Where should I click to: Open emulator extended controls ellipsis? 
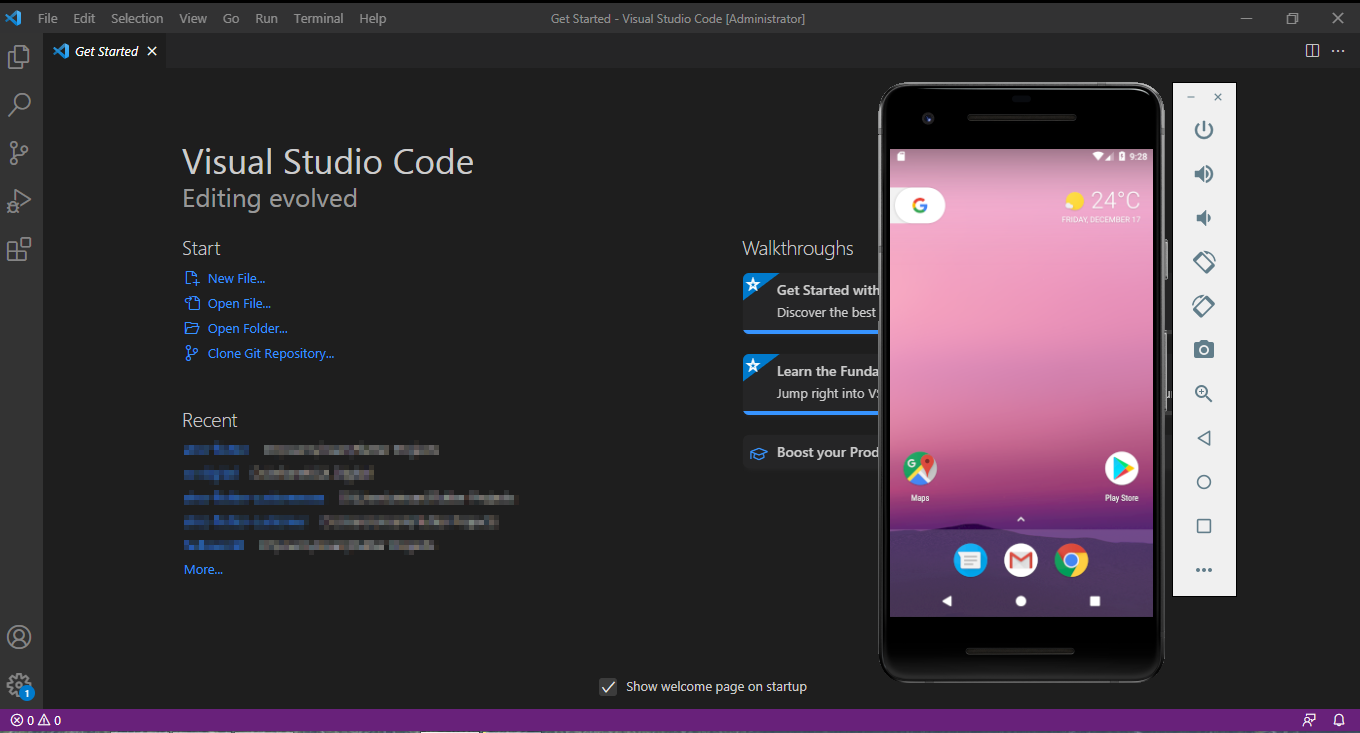click(x=1204, y=570)
